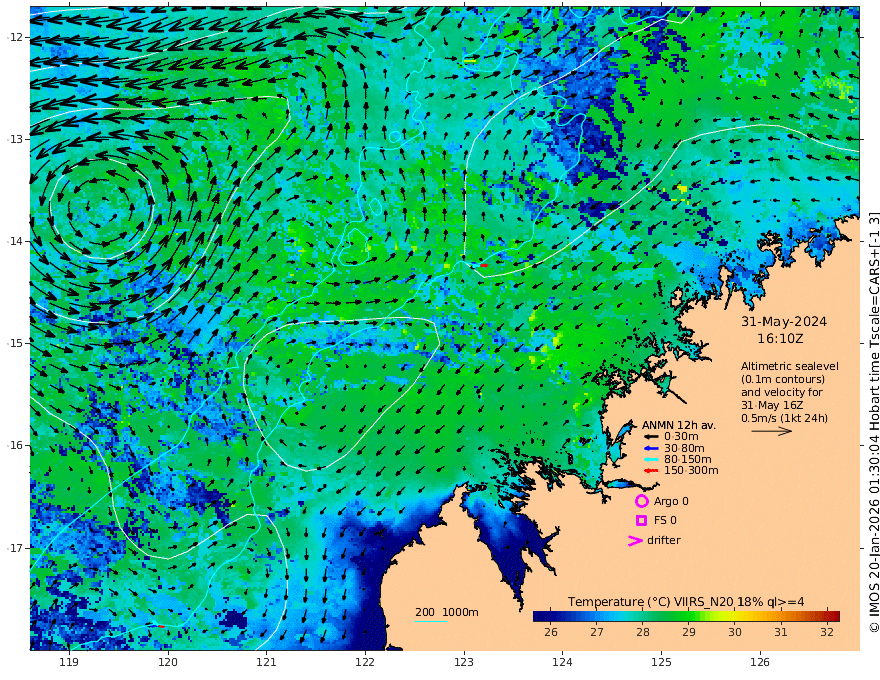Click the magenta FS square marker

point(641,521)
